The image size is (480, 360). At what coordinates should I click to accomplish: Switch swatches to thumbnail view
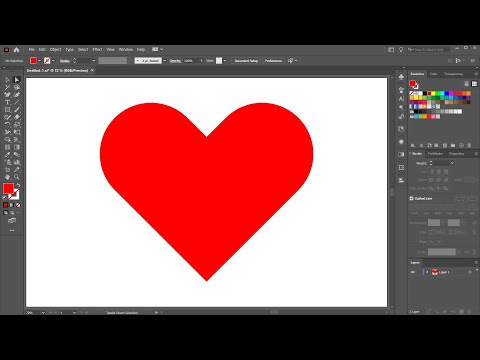pos(474,84)
